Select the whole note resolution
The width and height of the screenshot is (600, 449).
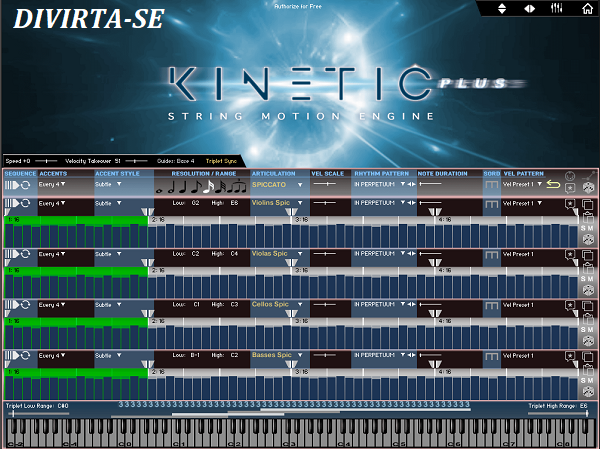coord(159,190)
